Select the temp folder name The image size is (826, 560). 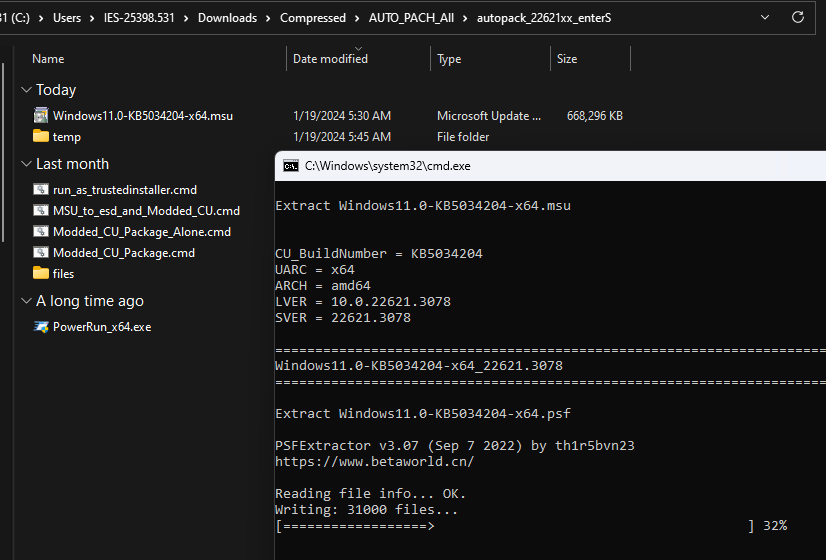tap(67, 137)
